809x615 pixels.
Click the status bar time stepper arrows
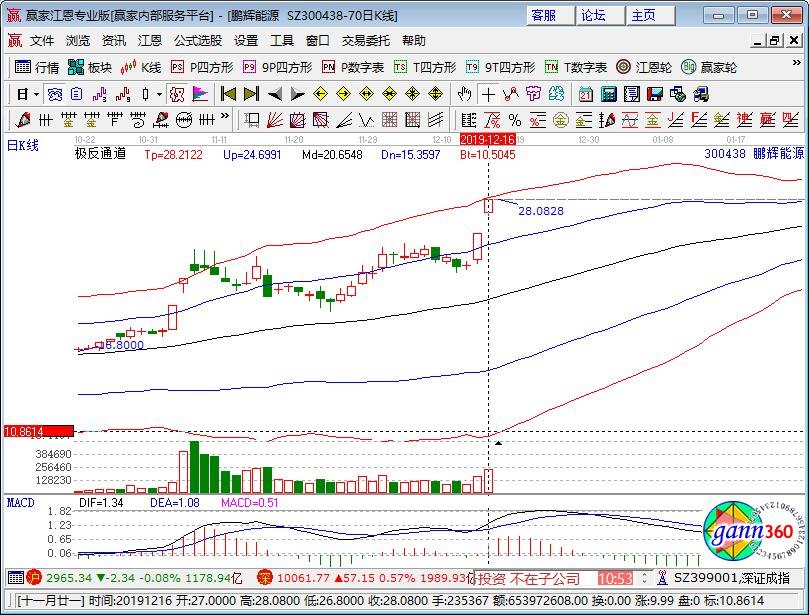(644, 578)
